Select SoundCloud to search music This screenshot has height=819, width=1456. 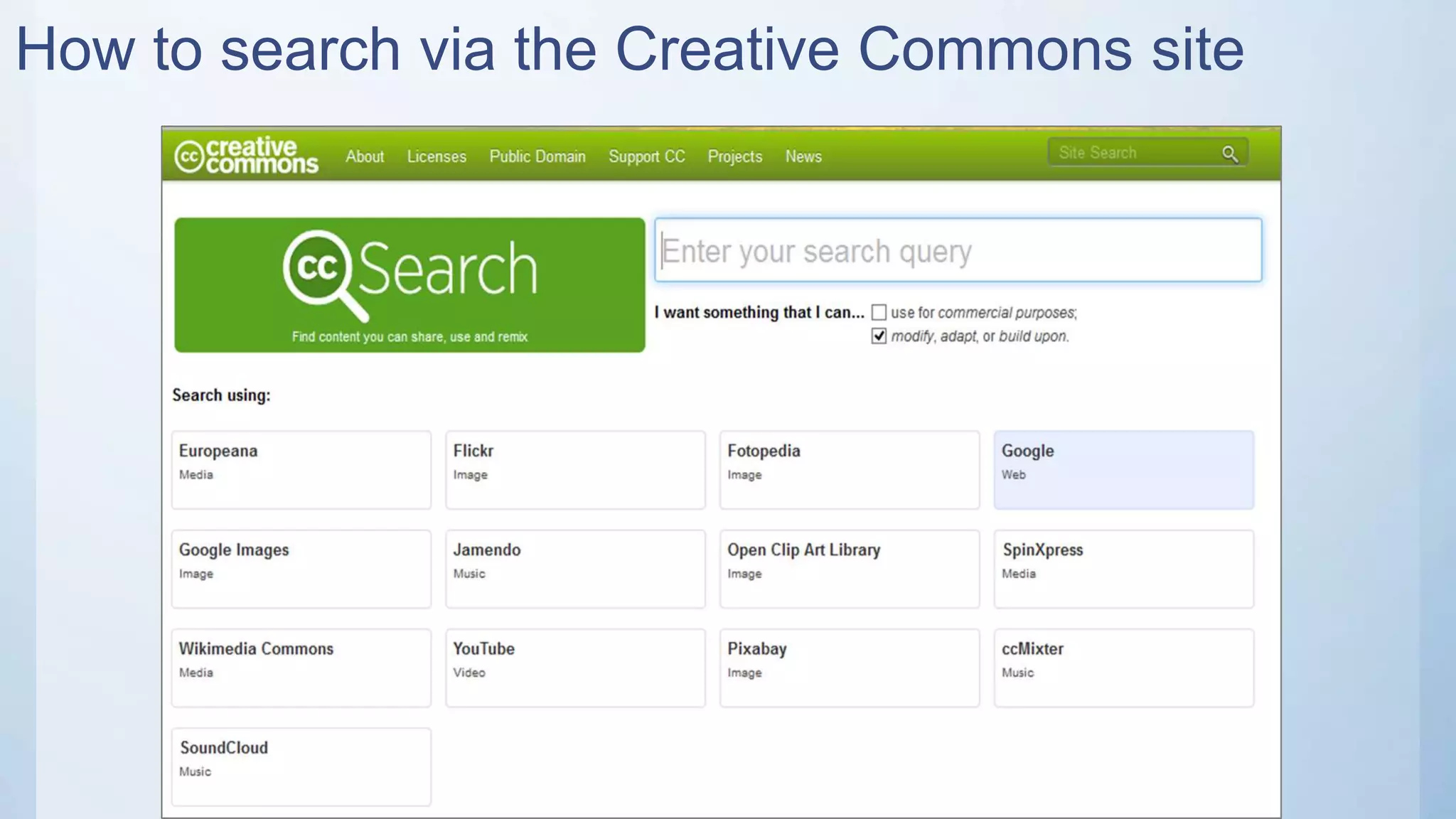(301, 766)
